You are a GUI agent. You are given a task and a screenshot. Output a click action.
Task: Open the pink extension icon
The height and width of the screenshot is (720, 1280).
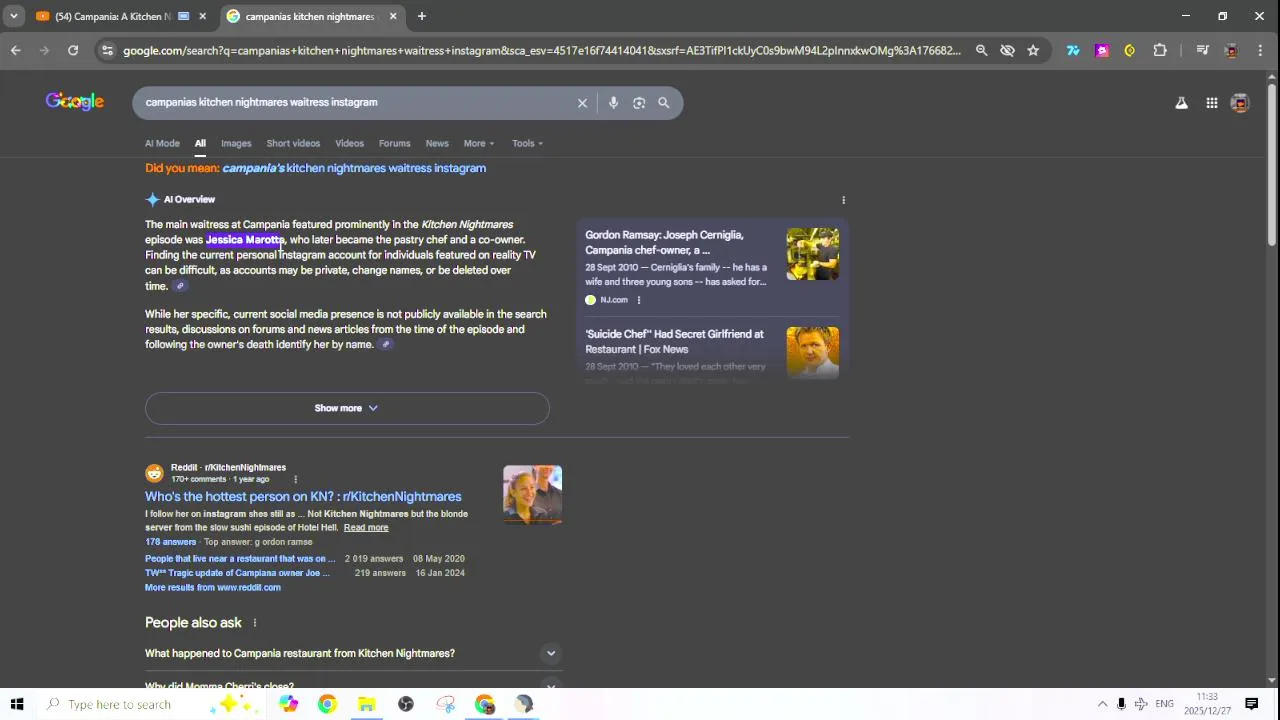pos(1102,50)
